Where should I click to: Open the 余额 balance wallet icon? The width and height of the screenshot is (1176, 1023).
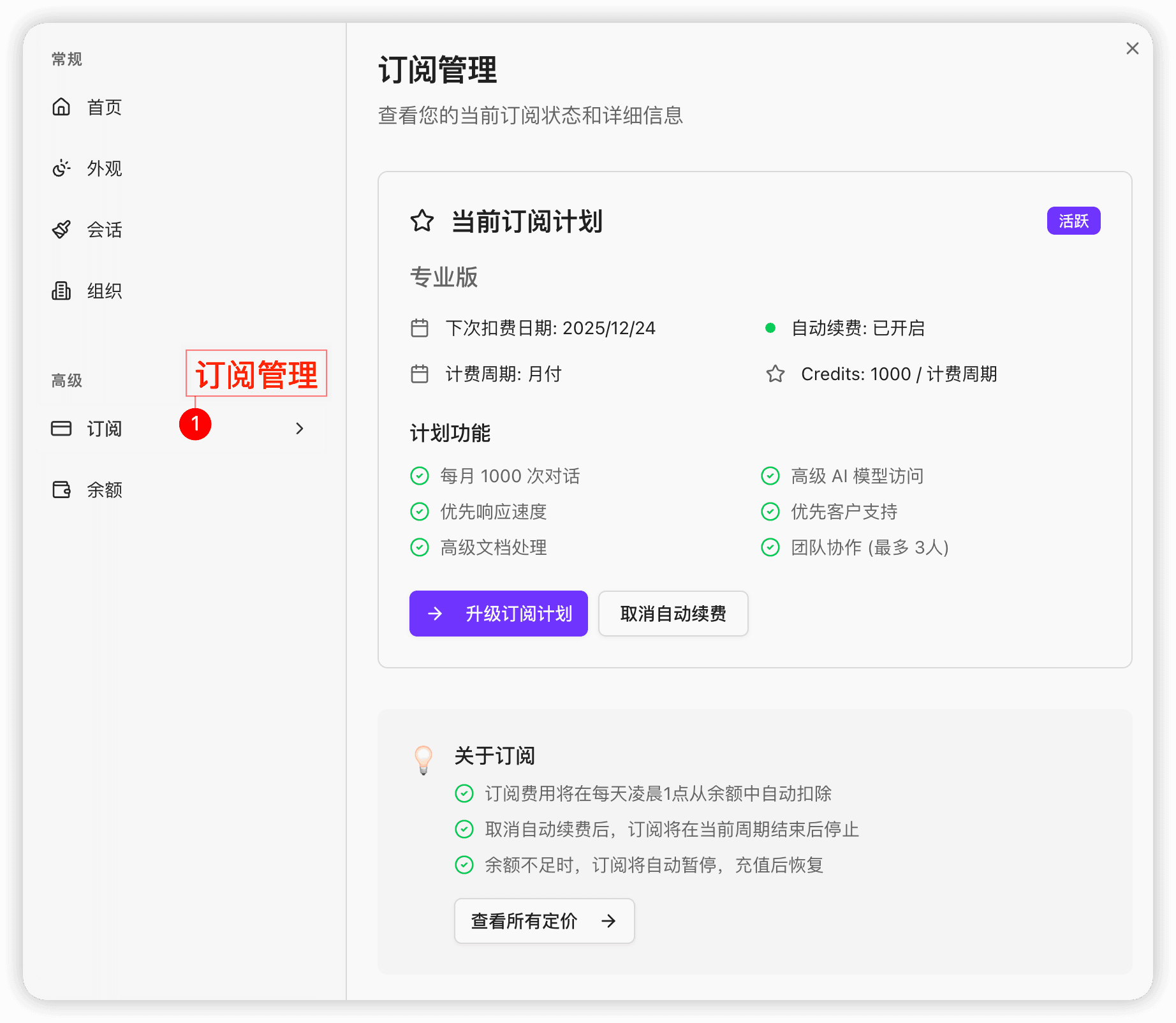click(61, 490)
